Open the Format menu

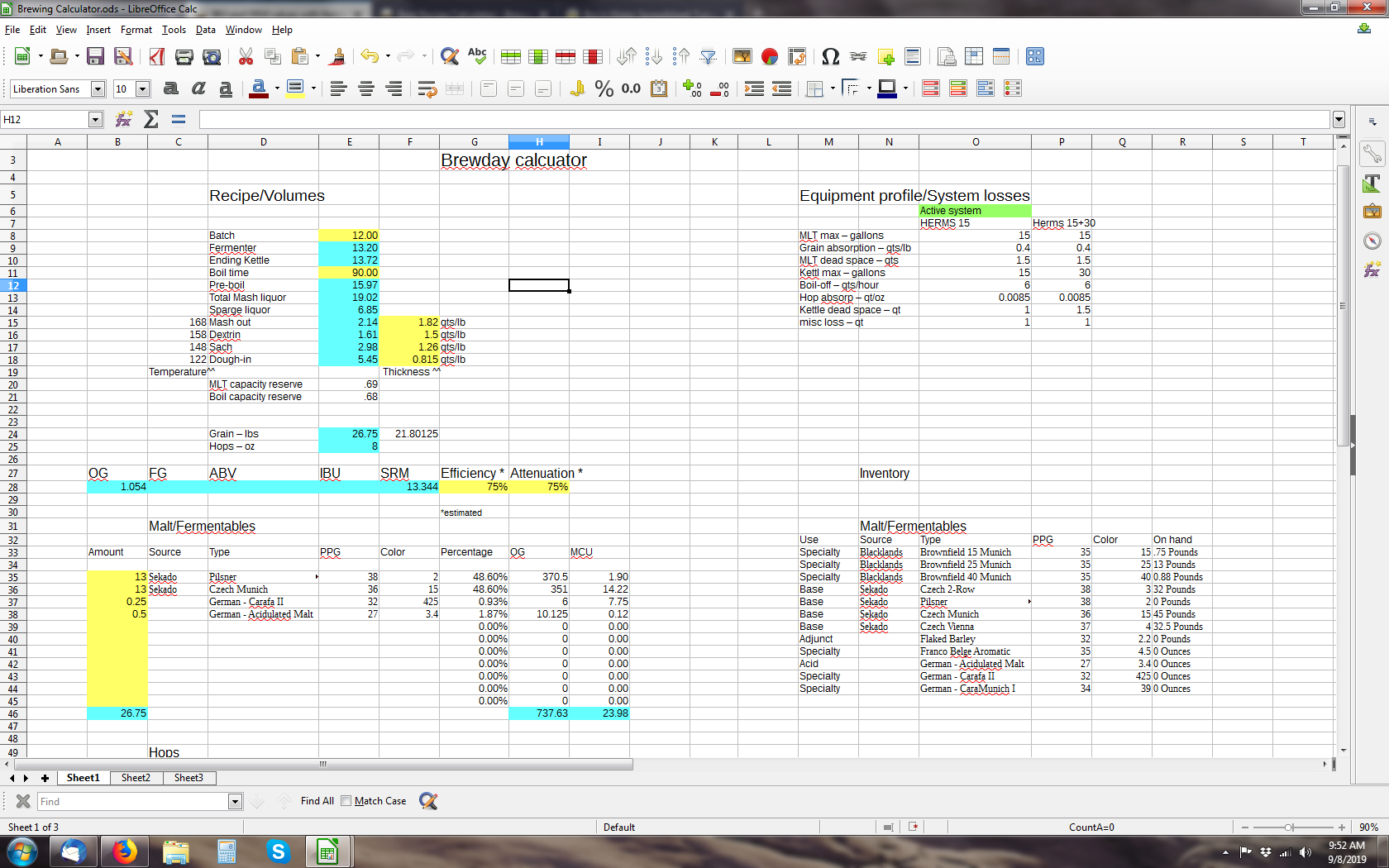(x=136, y=30)
